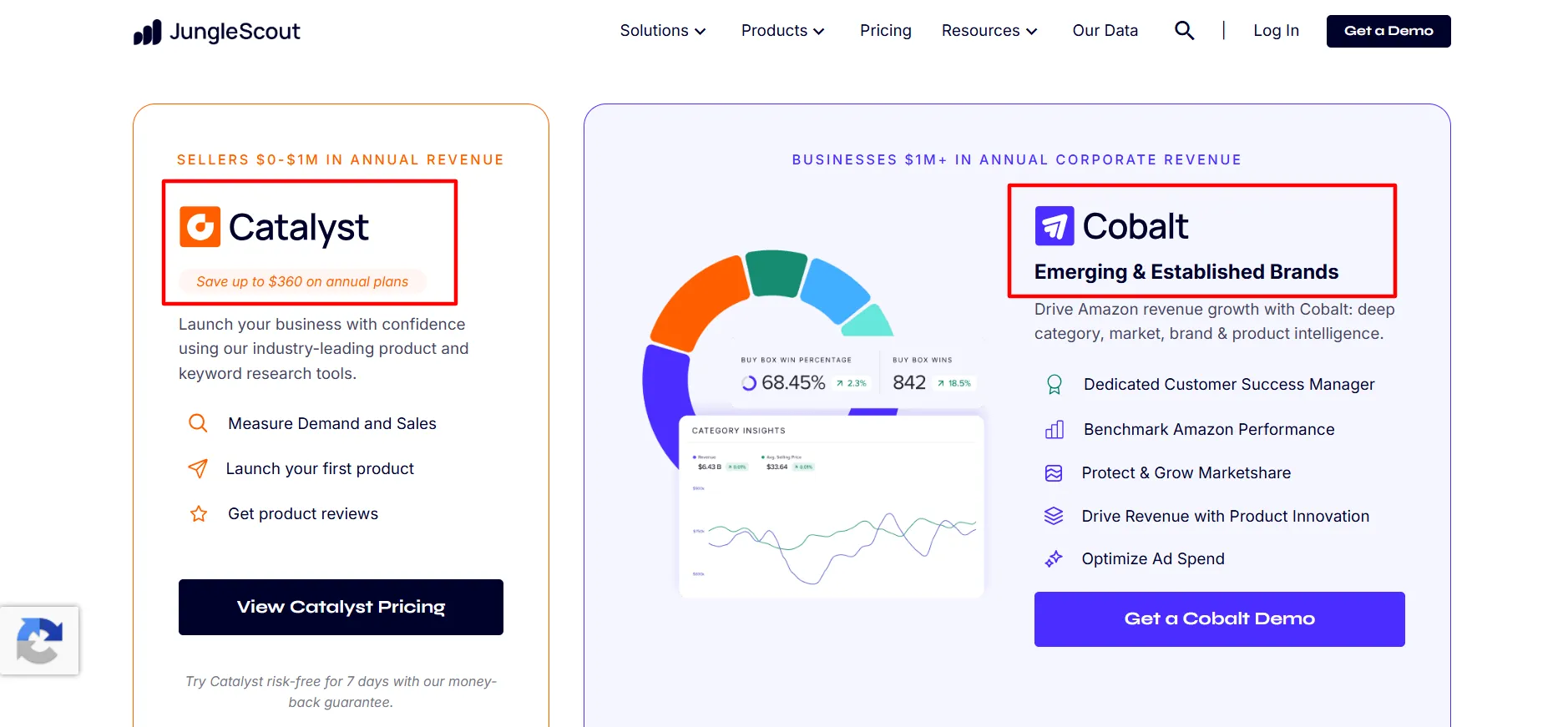Click the JungleScout logo

[216, 32]
